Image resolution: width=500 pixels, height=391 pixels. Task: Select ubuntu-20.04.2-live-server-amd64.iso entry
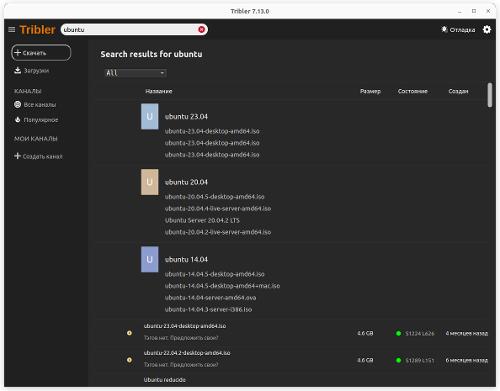tap(218, 232)
